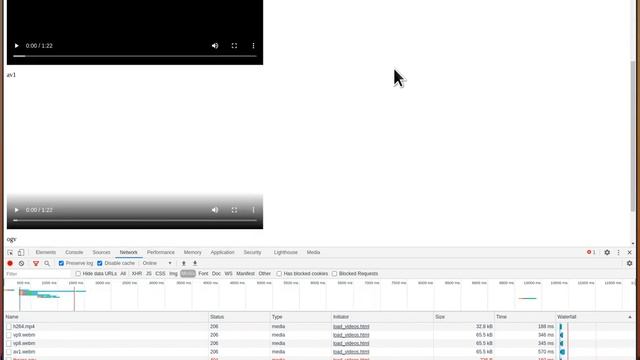Image resolution: width=640 pixels, height=360 pixels.
Task: Focus the Filter text field
Action: pyautogui.click(x=38, y=274)
